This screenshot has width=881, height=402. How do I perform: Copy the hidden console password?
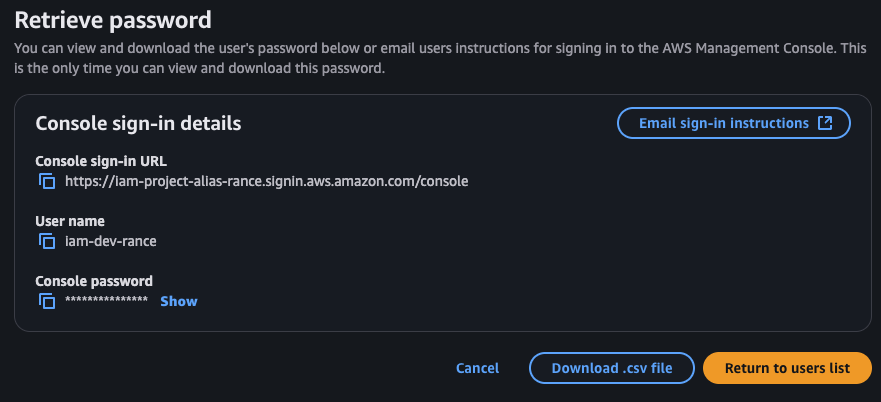47,301
